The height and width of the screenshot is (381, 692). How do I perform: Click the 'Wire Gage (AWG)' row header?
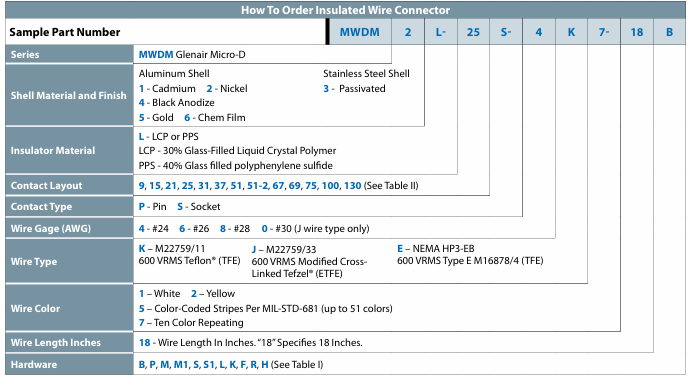[69, 228]
